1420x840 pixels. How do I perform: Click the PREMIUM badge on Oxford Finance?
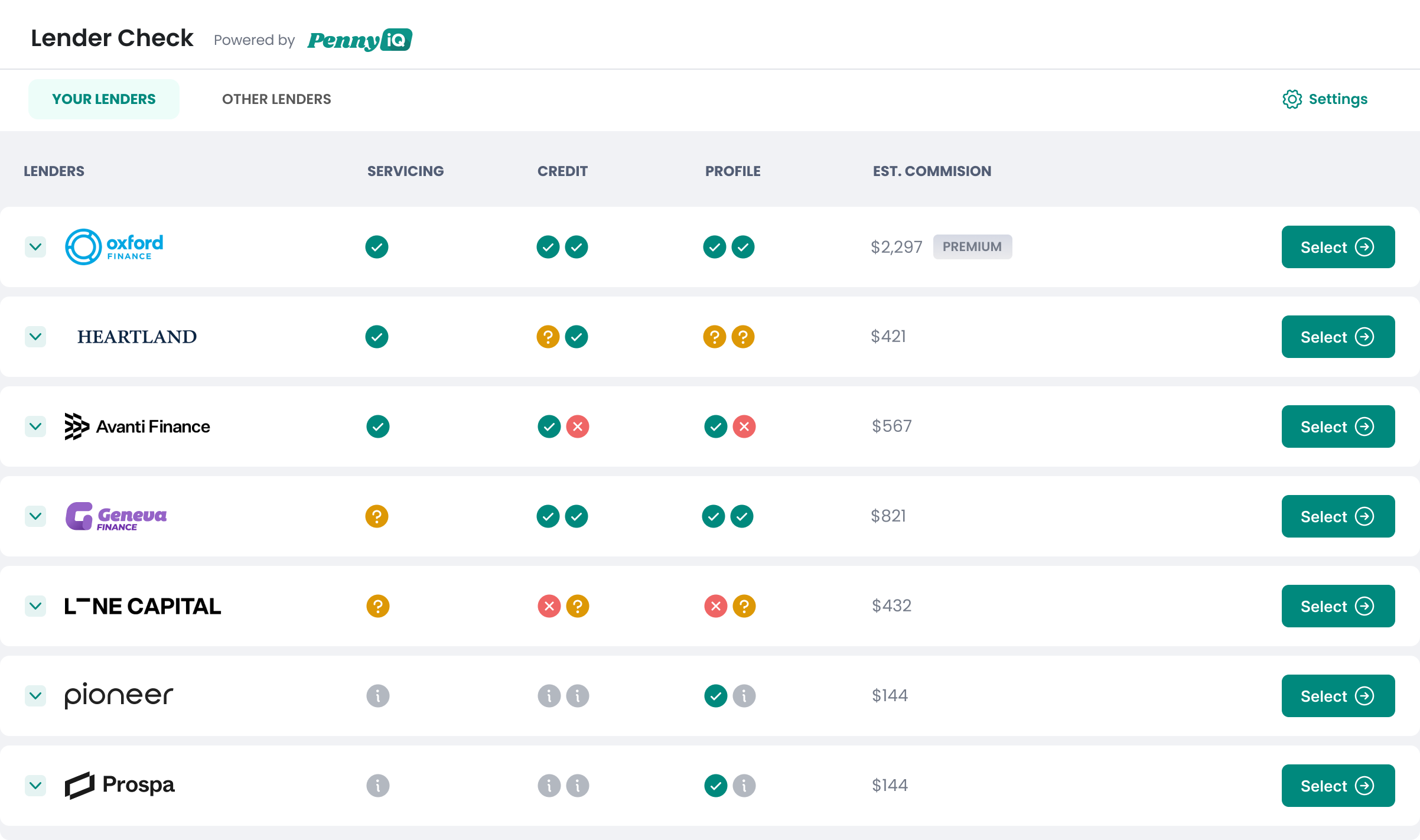pos(972,247)
